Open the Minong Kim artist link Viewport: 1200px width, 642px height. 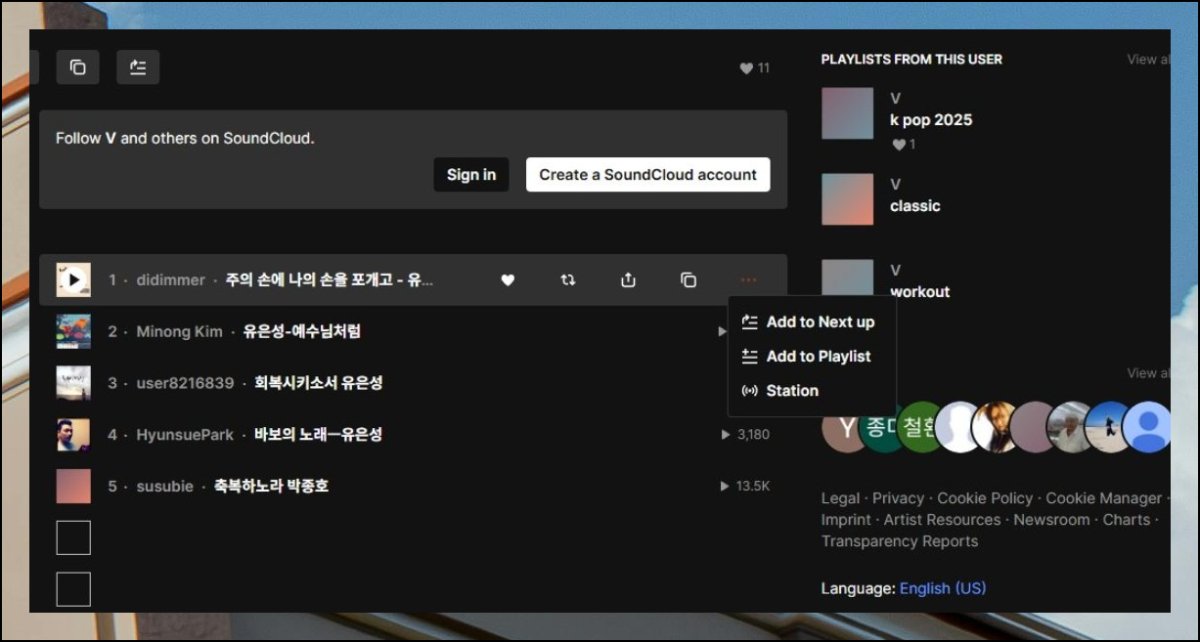pyautogui.click(x=179, y=331)
